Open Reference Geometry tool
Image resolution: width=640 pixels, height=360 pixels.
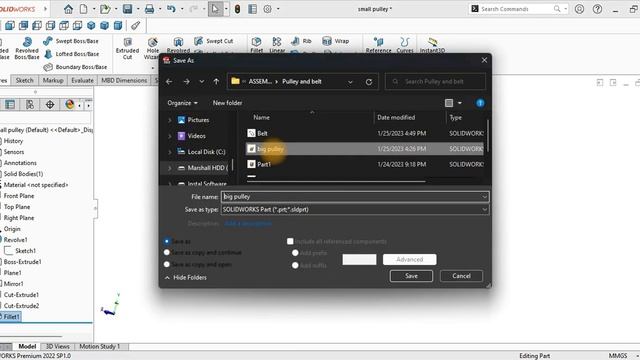(378, 44)
